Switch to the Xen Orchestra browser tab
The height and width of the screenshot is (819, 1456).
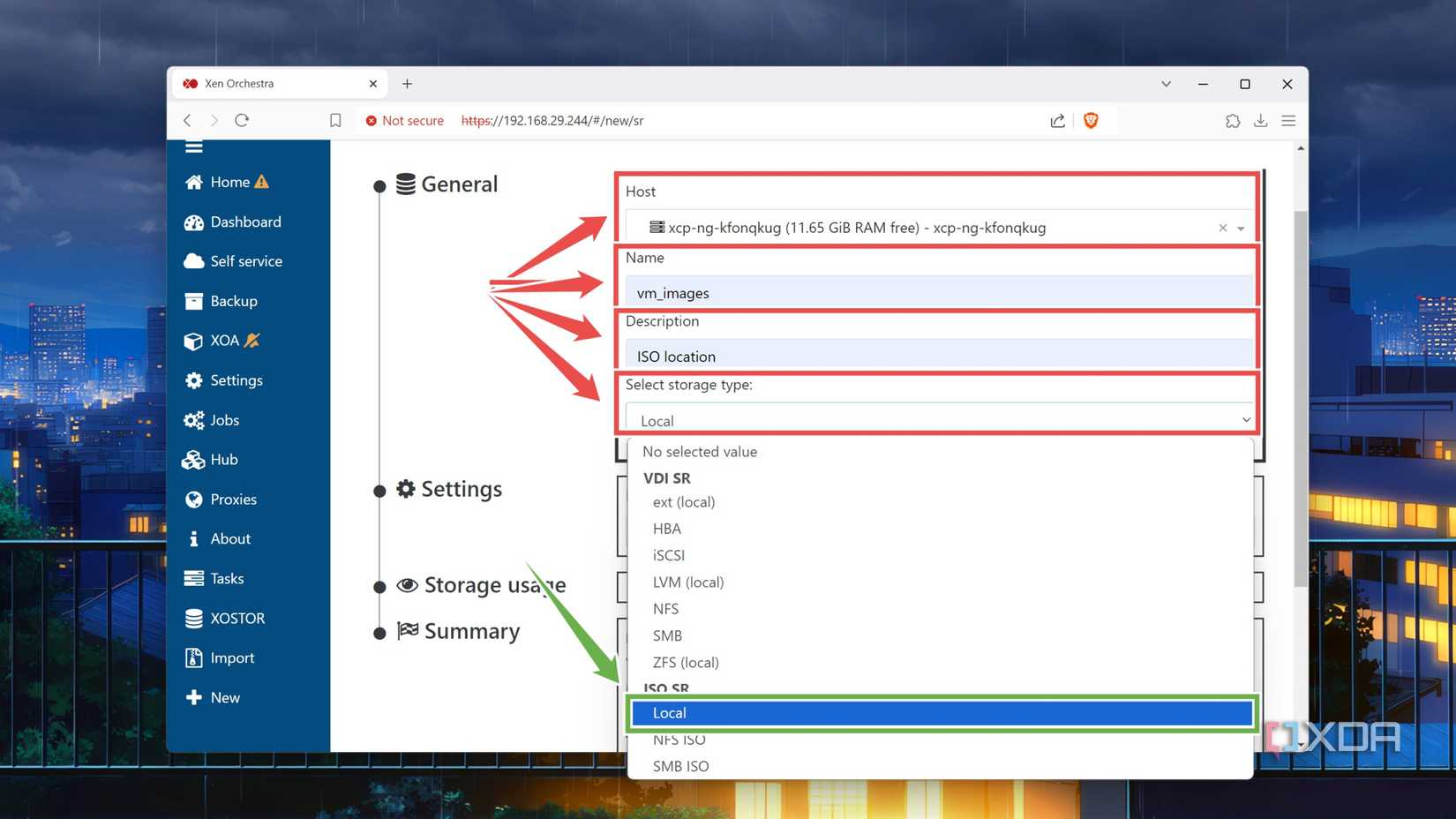tap(265, 83)
